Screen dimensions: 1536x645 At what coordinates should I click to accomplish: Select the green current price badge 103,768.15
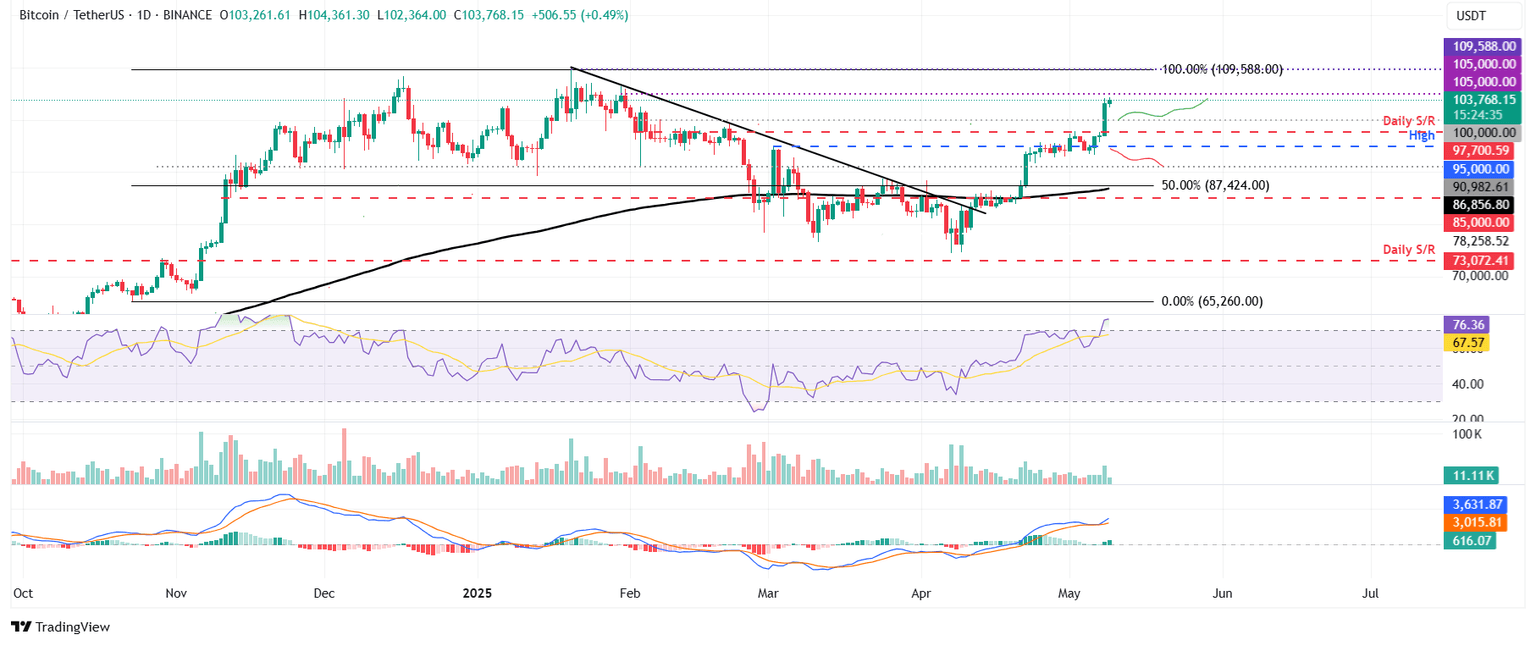click(1480, 100)
